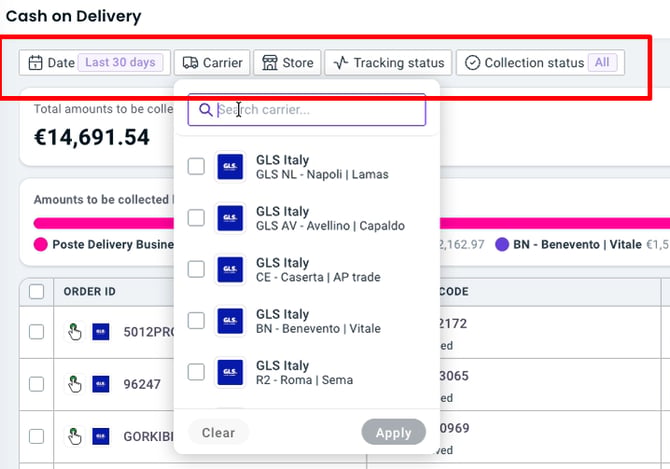Click the storefront icon in Store filter

[x=270, y=63]
